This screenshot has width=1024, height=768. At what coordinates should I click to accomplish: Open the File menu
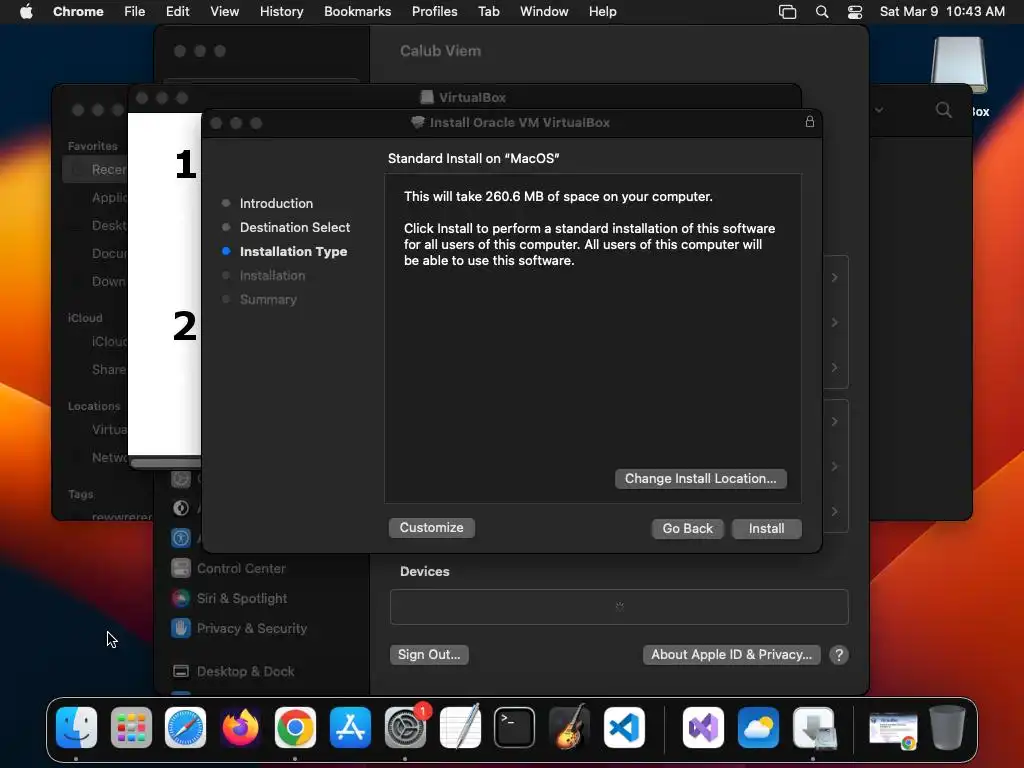point(135,12)
